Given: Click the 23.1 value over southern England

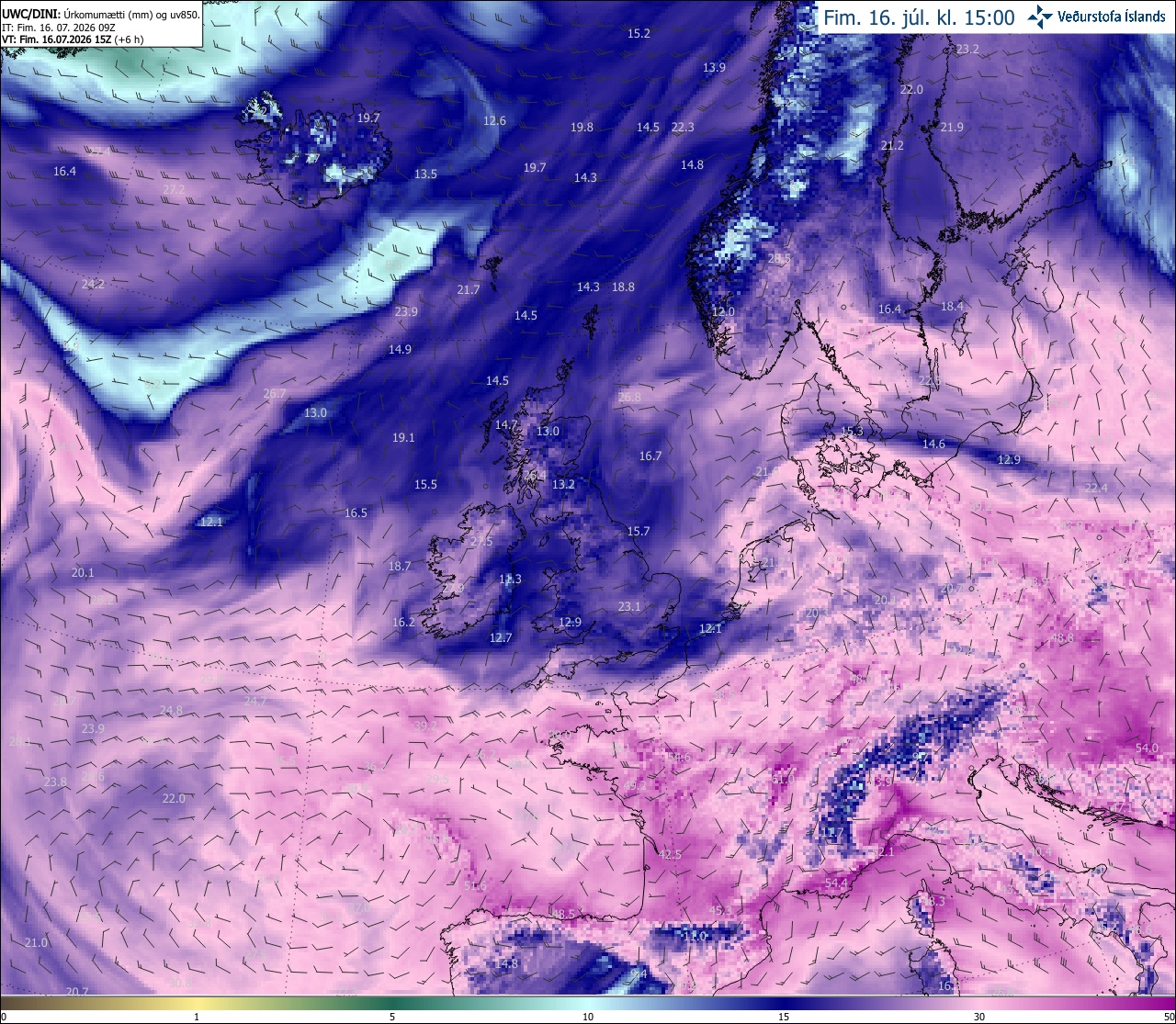Looking at the screenshot, I should 629,607.
